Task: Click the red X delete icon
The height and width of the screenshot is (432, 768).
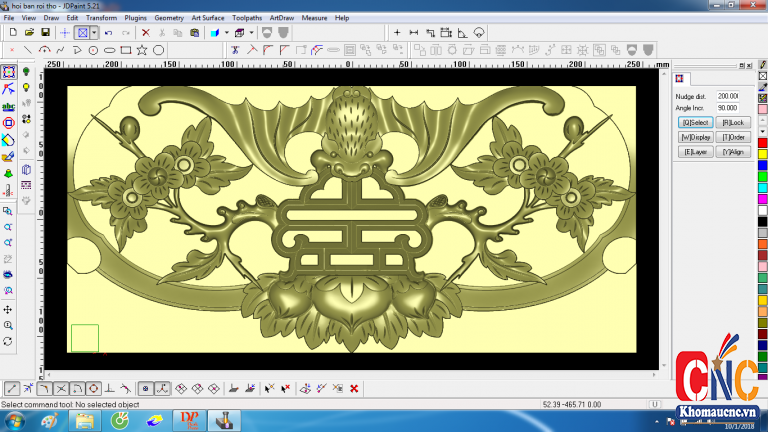Action: (146, 33)
